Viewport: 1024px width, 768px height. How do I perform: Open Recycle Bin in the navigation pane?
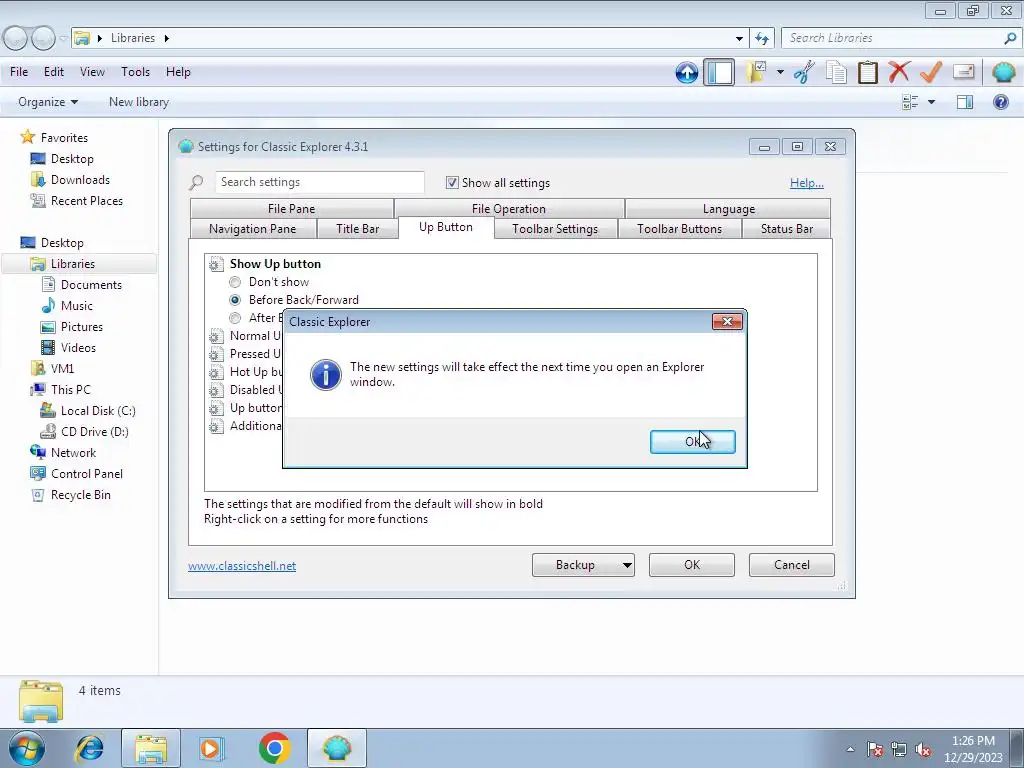tap(80, 494)
